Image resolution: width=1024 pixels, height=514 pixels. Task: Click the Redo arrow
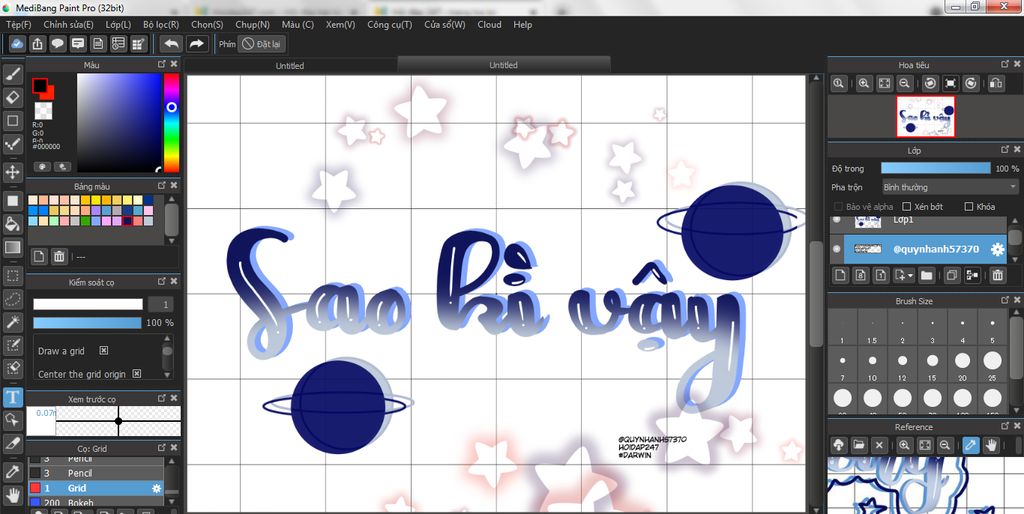click(196, 44)
